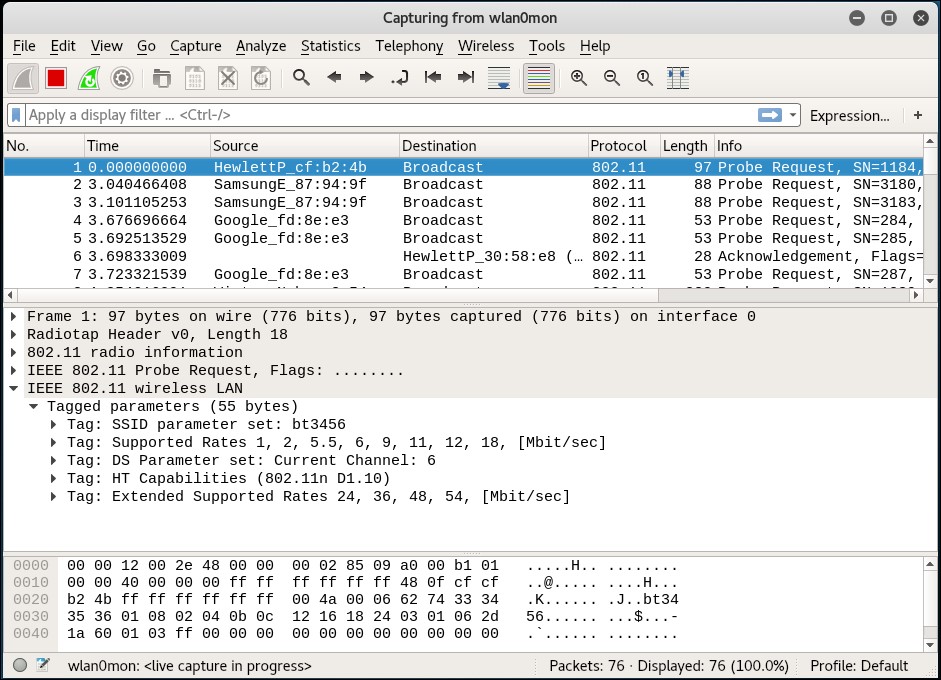This screenshot has height=680, width=941.
Task: Reset text to normal size
Action: (x=645, y=77)
